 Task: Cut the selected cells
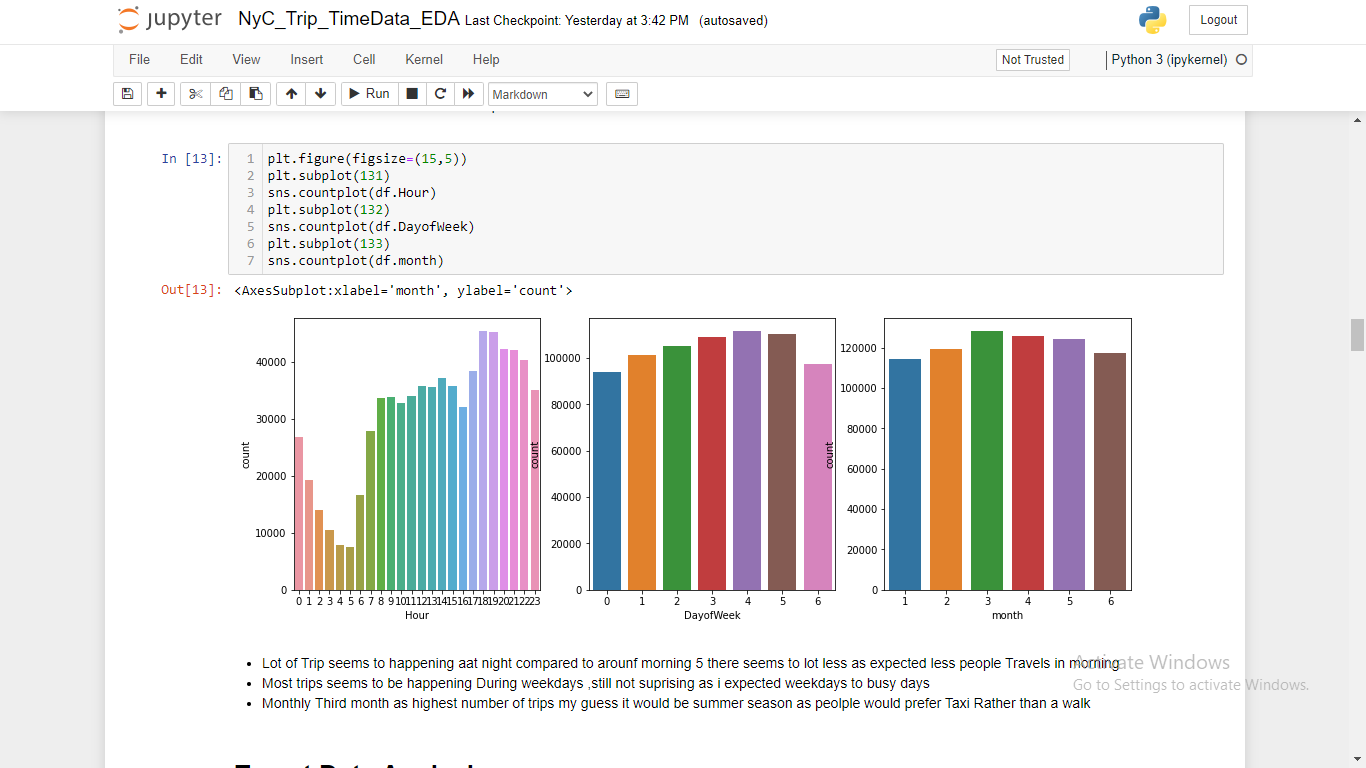[195, 93]
